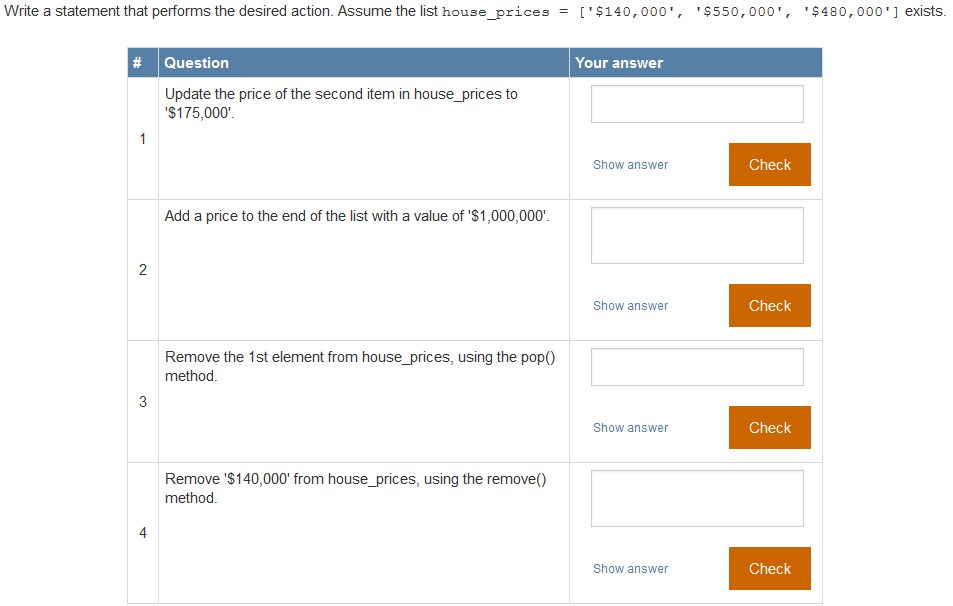Click Check for question 1
This screenshot has width=953, height=606.
769,164
